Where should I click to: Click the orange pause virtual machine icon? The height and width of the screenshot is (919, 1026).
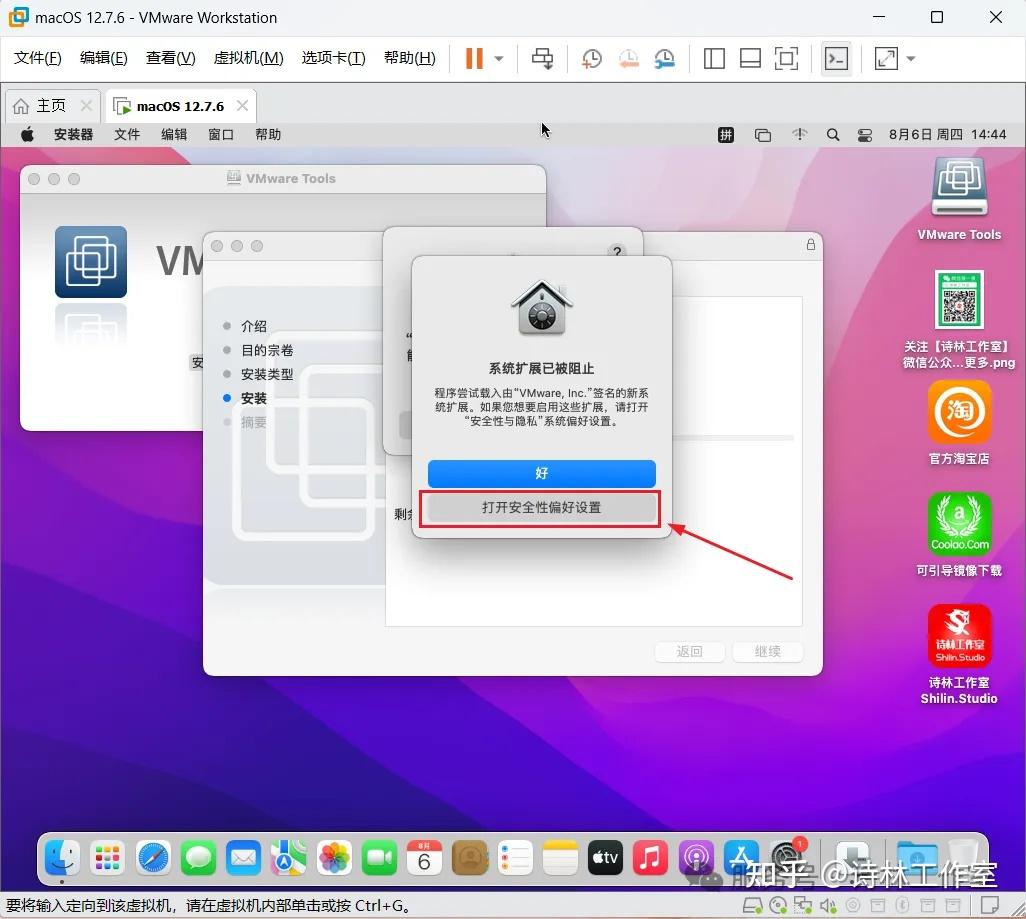474,58
